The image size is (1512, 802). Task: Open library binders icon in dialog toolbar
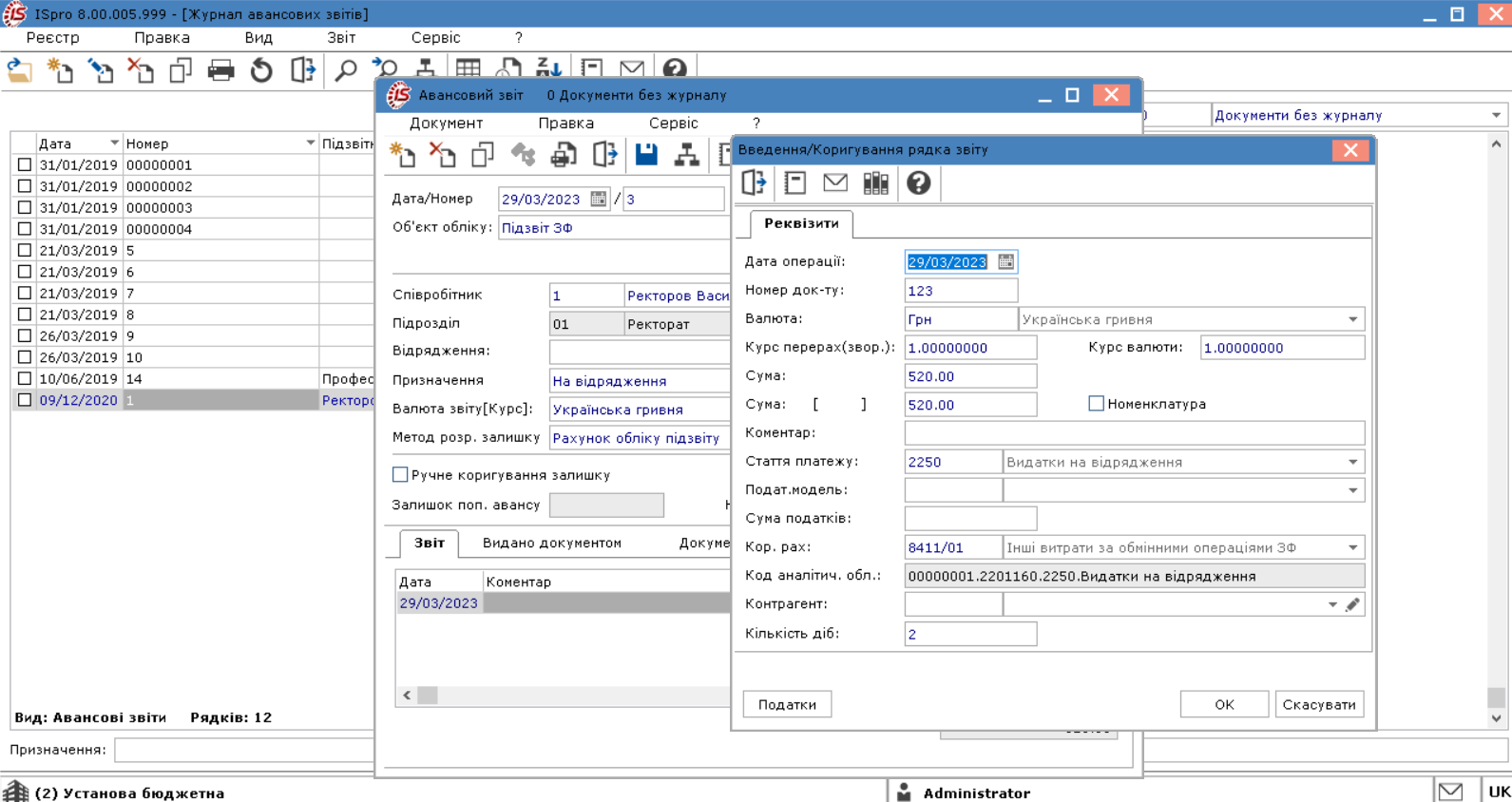pos(876,182)
